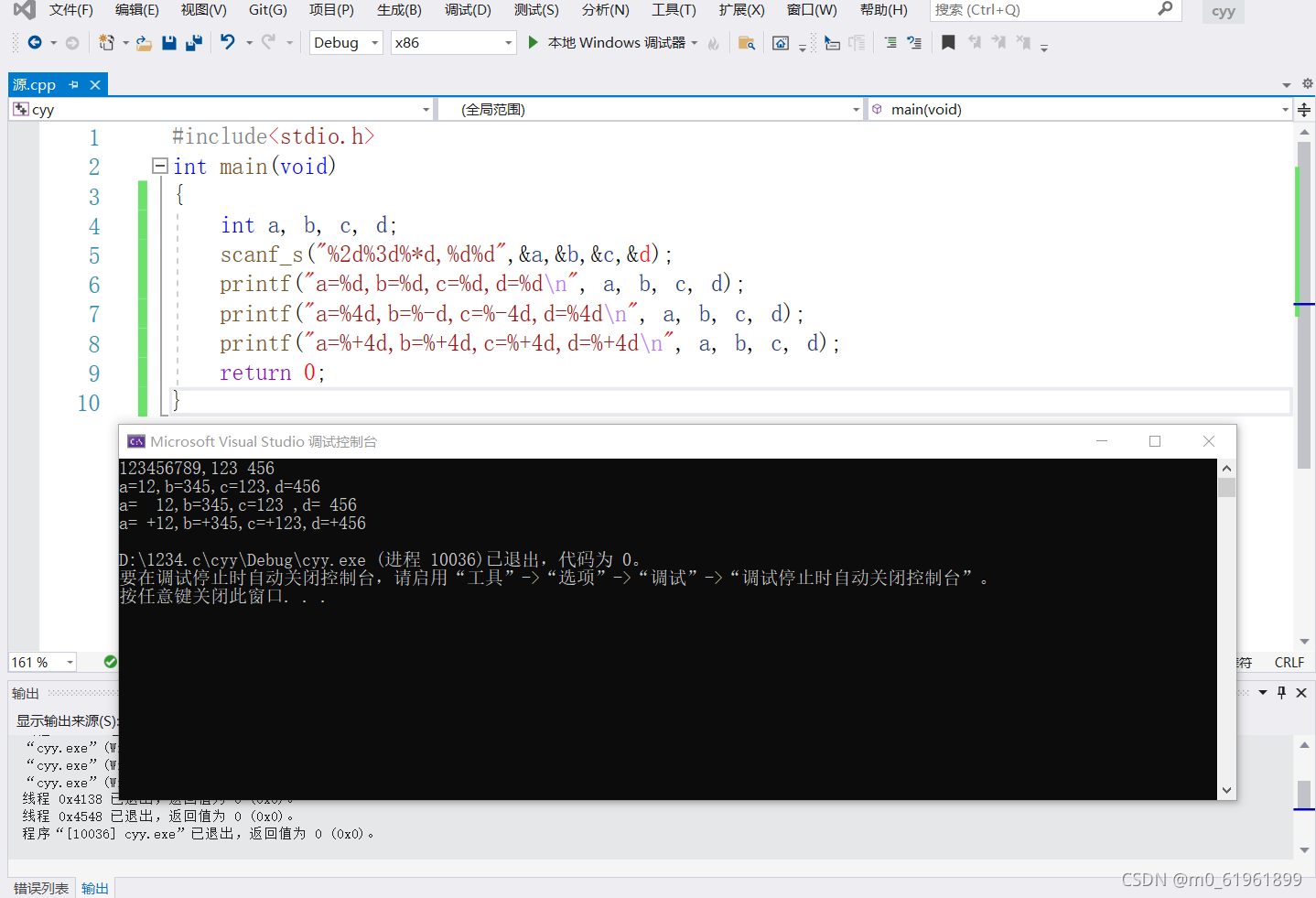Click the open file folder icon
The height and width of the screenshot is (898, 1316).
pyautogui.click(x=144, y=43)
